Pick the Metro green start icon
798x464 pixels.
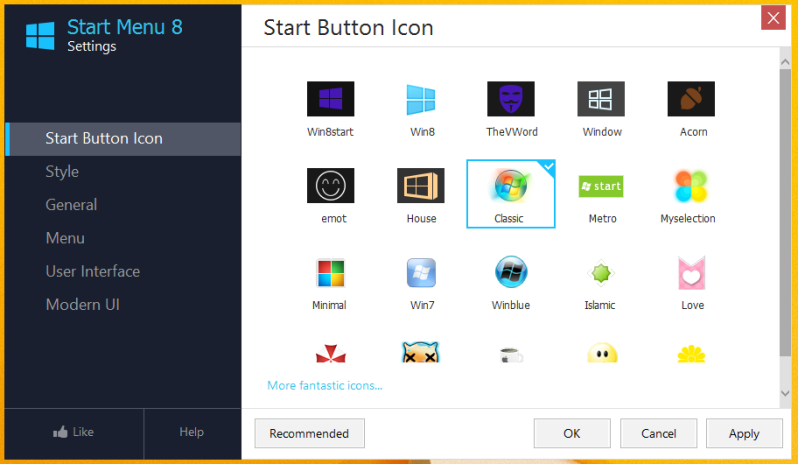pyautogui.click(x=601, y=186)
